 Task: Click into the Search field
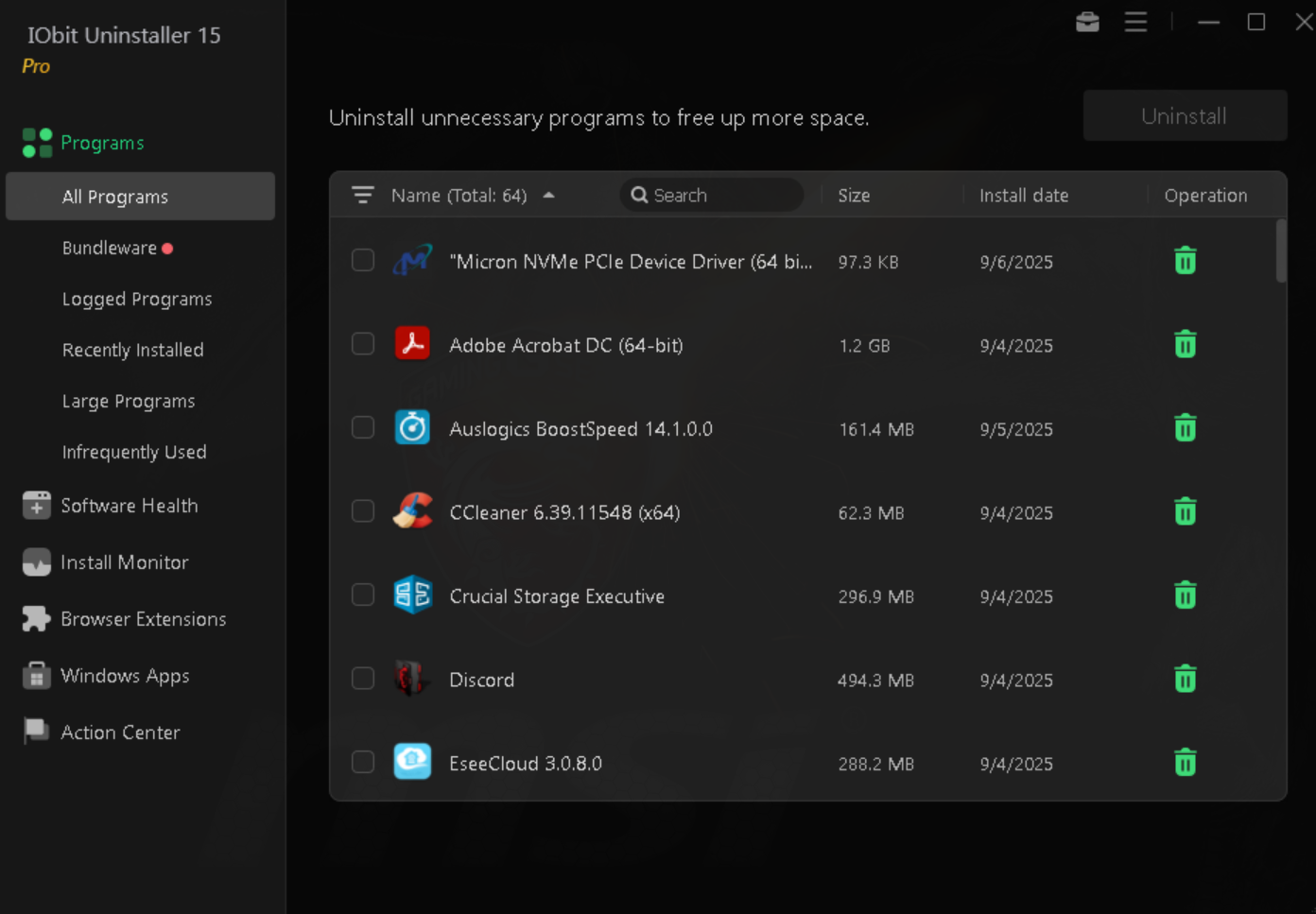pyautogui.click(x=711, y=195)
